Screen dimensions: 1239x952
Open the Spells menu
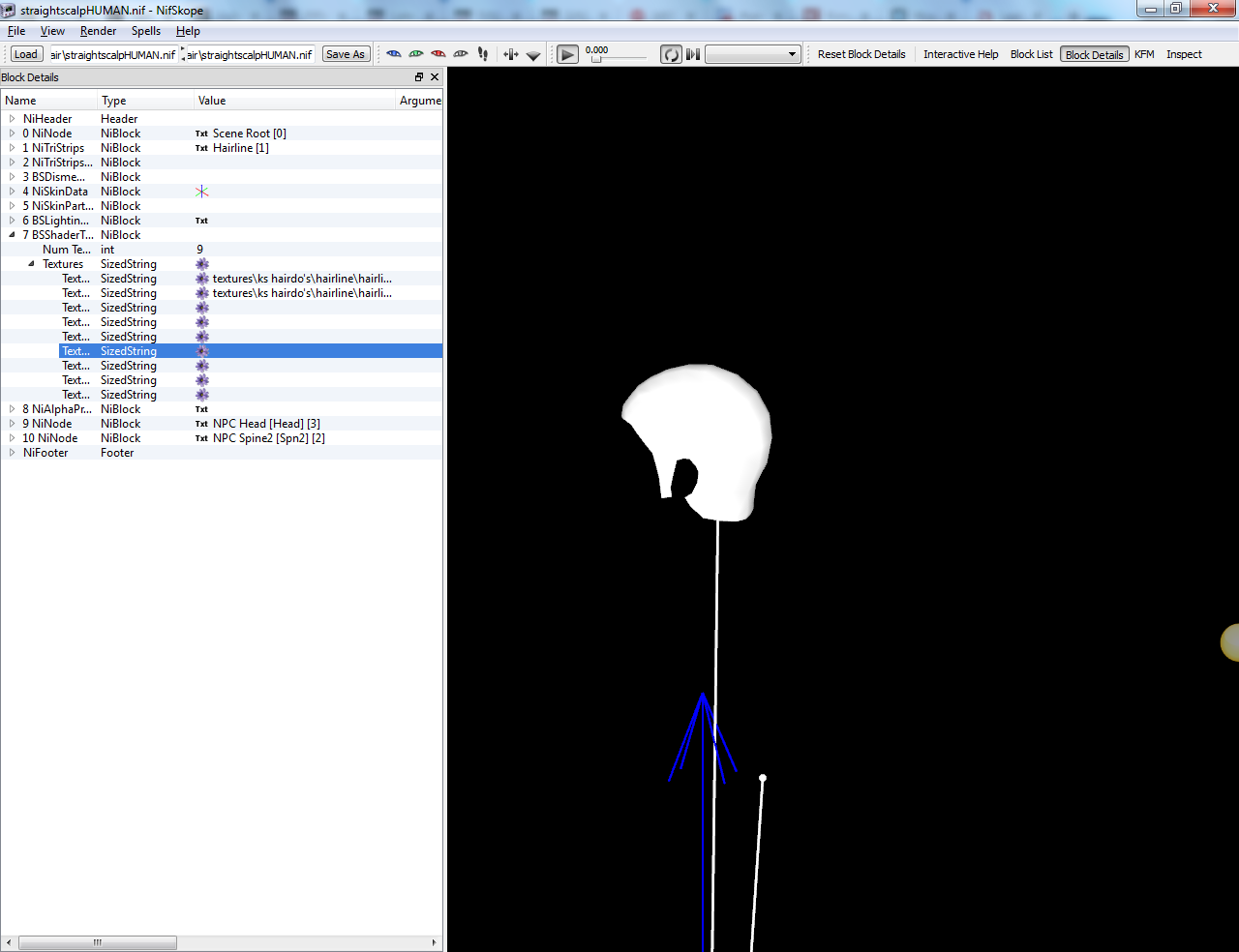[146, 31]
